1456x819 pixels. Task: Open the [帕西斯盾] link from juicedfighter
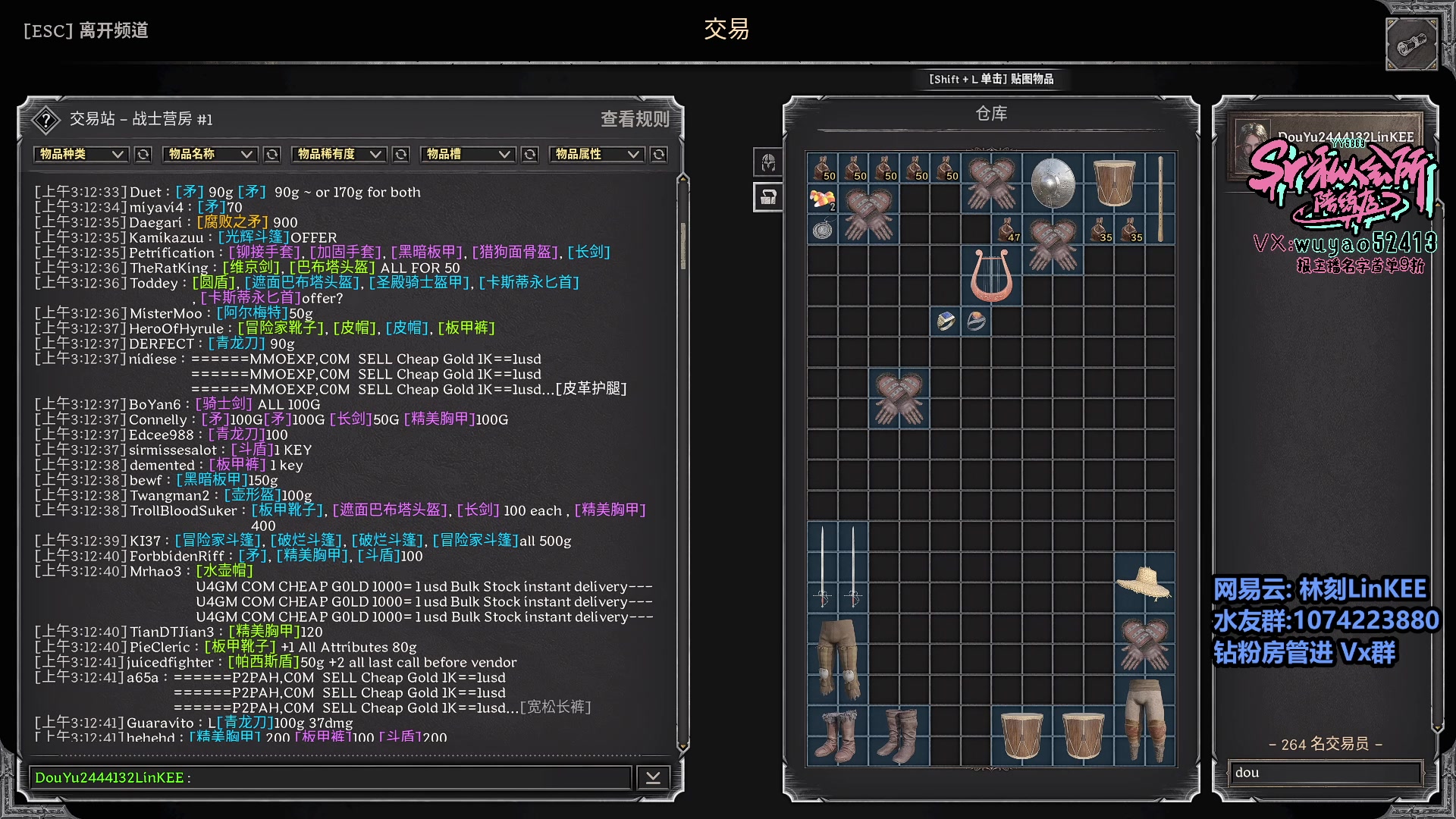pos(264,662)
